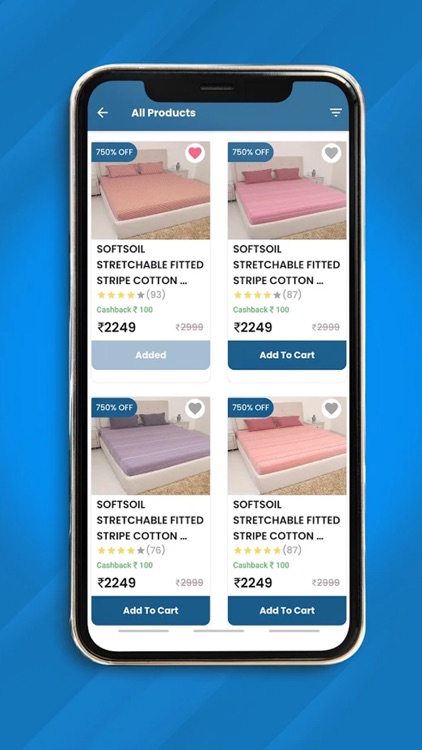Tap the back arrow icon
This screenshot has height=750, width=422.
pos(102,113)
